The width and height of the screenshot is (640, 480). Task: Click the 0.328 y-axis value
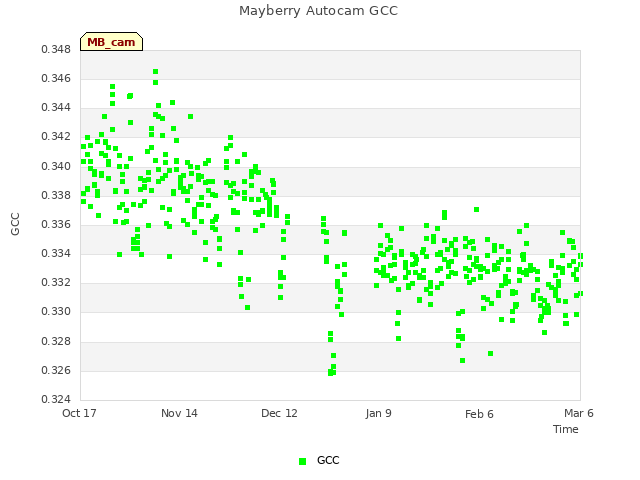pyautogui.click(x=56, y=342)
